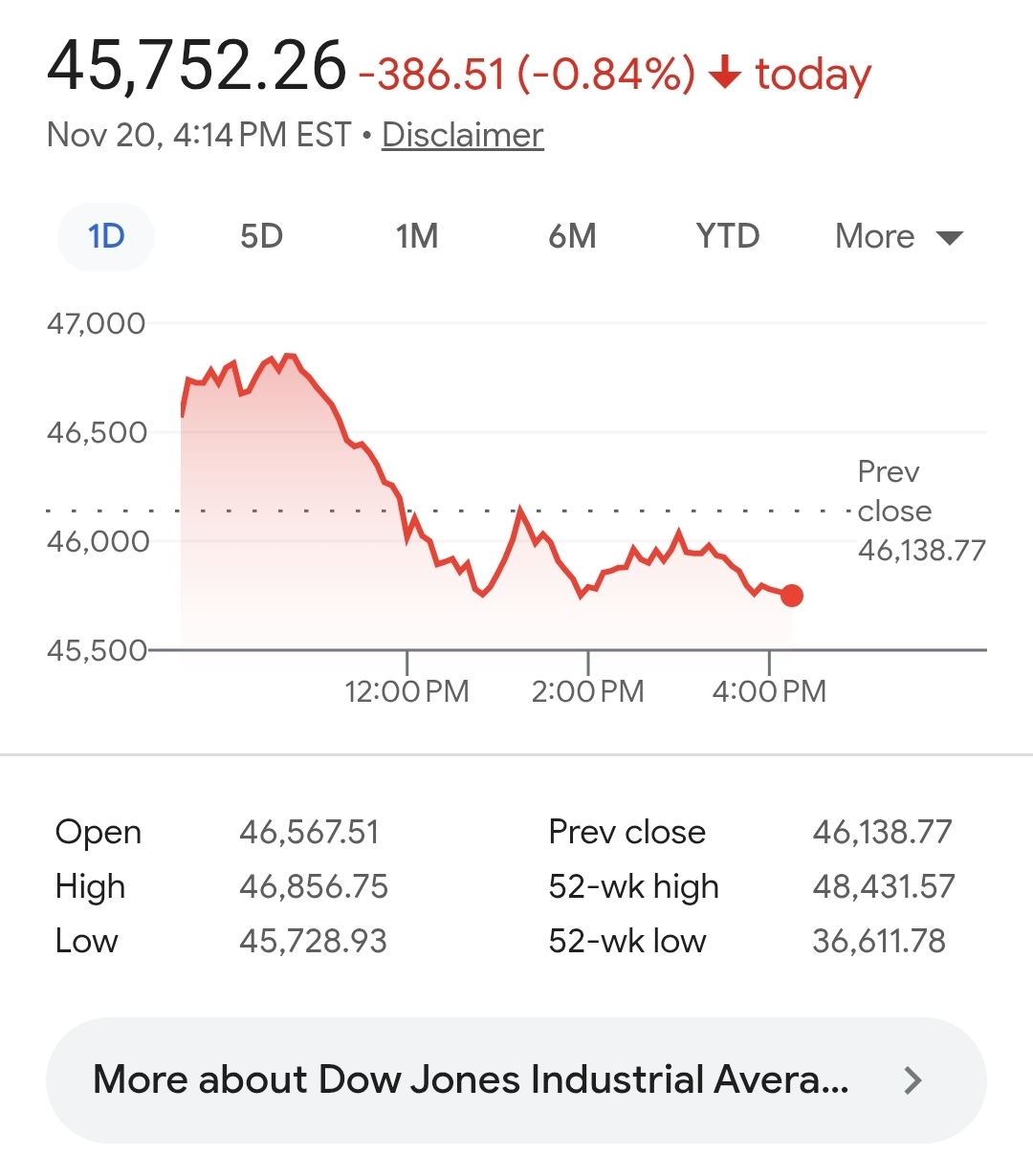This screenshot has height=1176, width=1033.
Task: Click the 52-wk high value 48,431.57
Action: pyautogui.click(x=884, y=886)
